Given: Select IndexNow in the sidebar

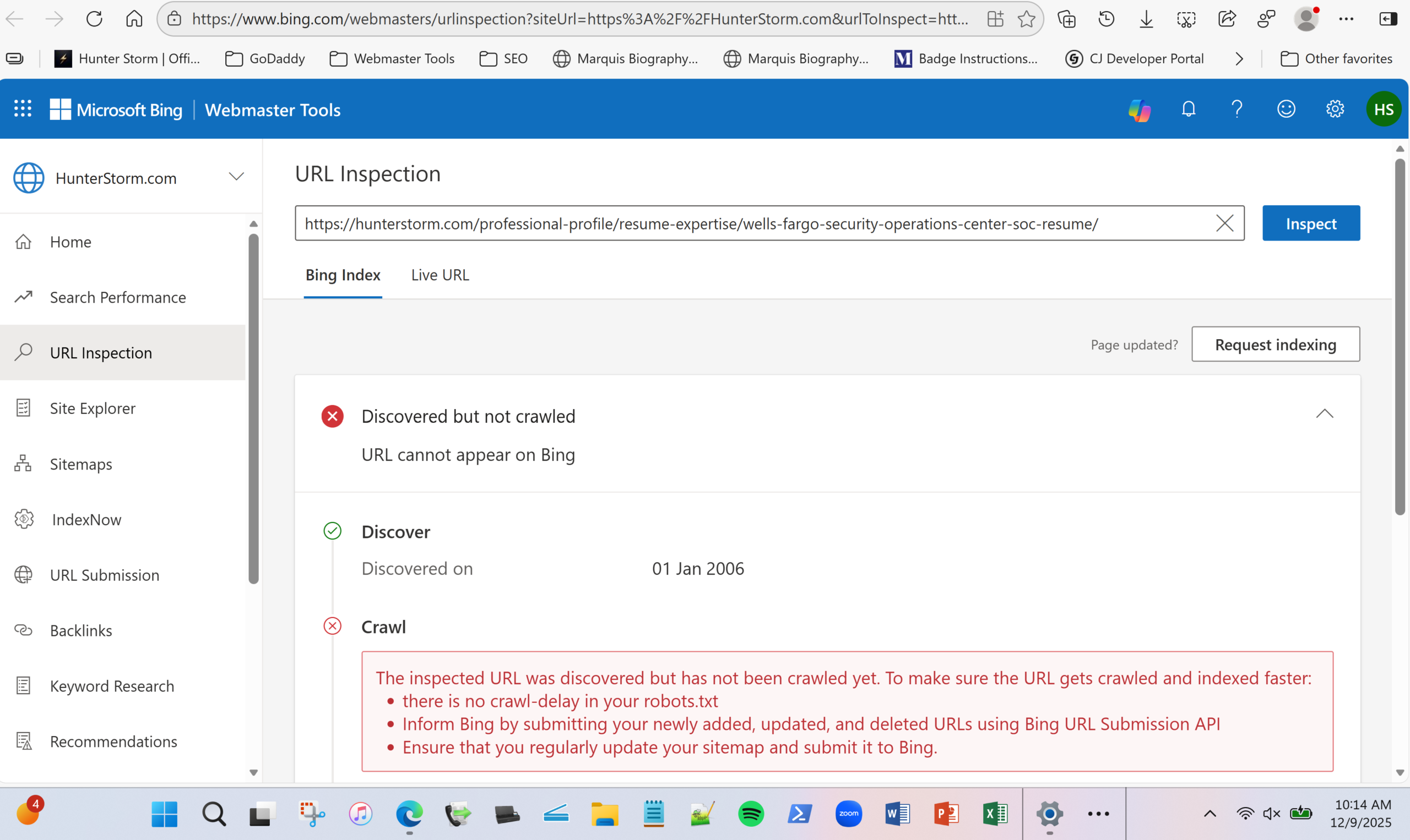Looking at the screenshot, I should click(86, 520).
